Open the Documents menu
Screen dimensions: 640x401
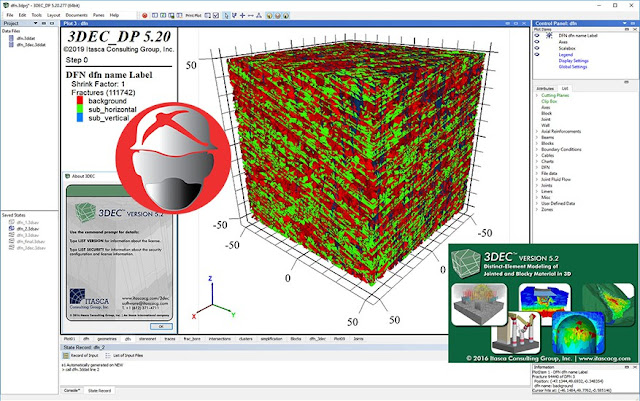coord(76,15)
